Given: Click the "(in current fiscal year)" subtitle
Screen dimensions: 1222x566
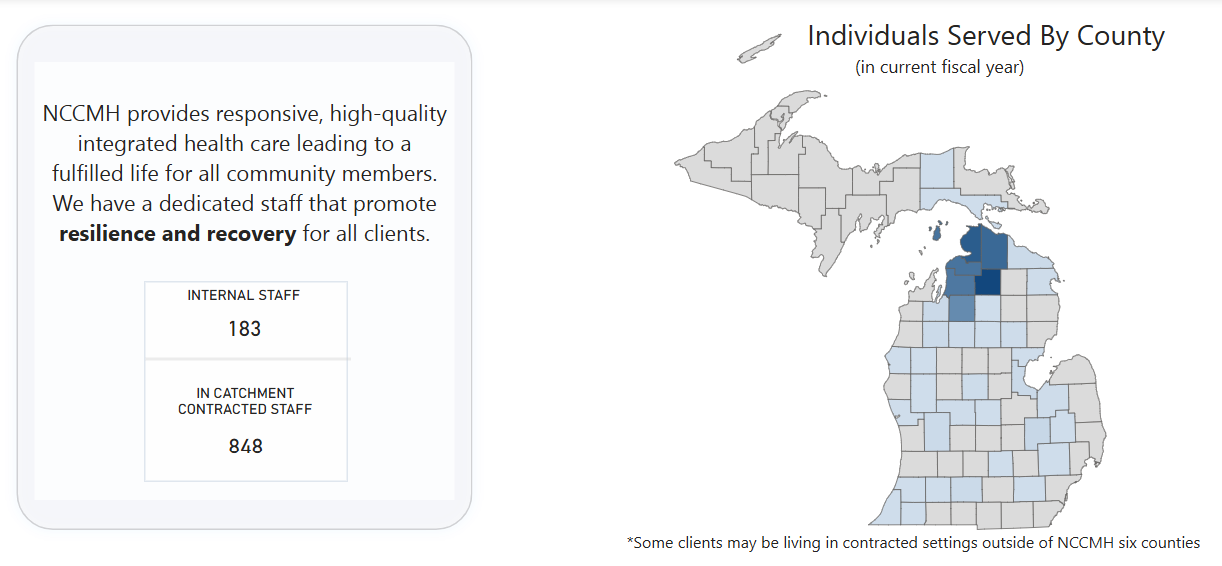Looking at the screenshot, I should (x=939, y=68).
